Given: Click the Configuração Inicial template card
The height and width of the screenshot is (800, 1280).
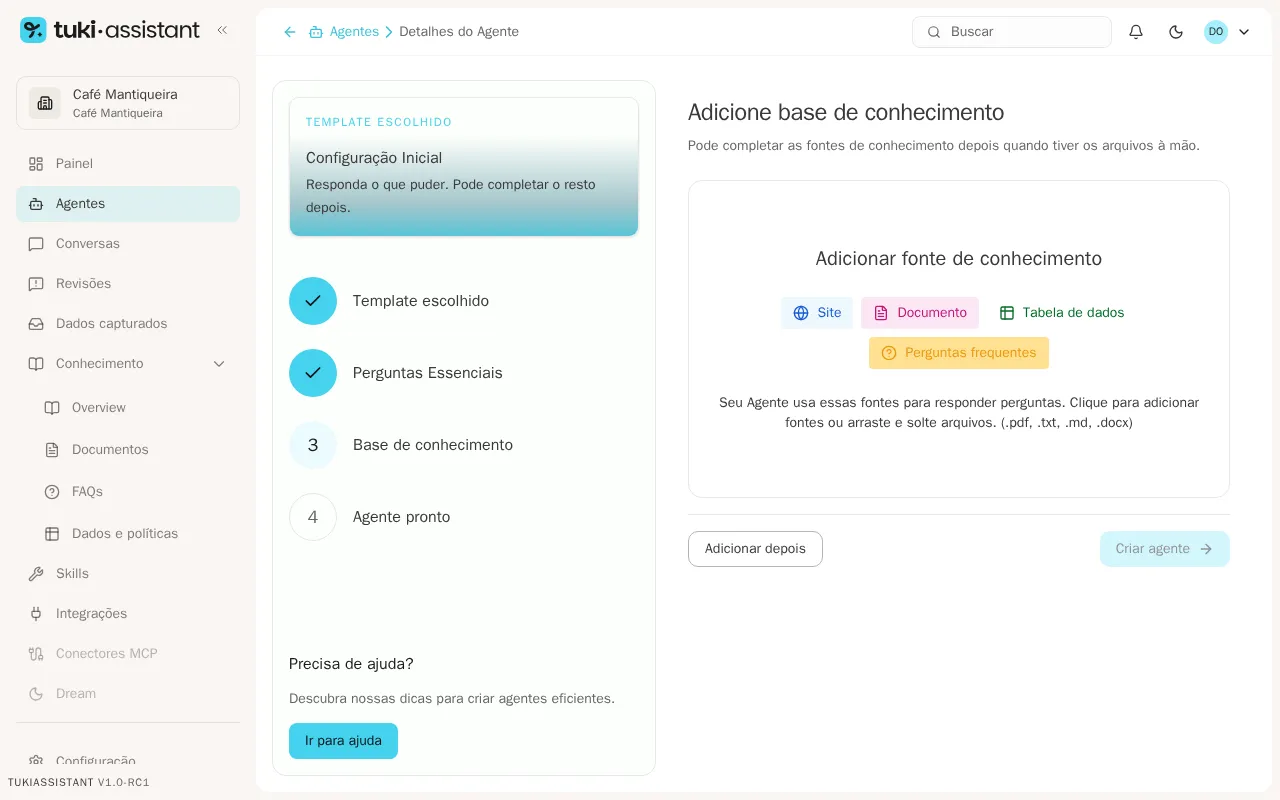Looking at the screenshot, I should click(464, 167).
